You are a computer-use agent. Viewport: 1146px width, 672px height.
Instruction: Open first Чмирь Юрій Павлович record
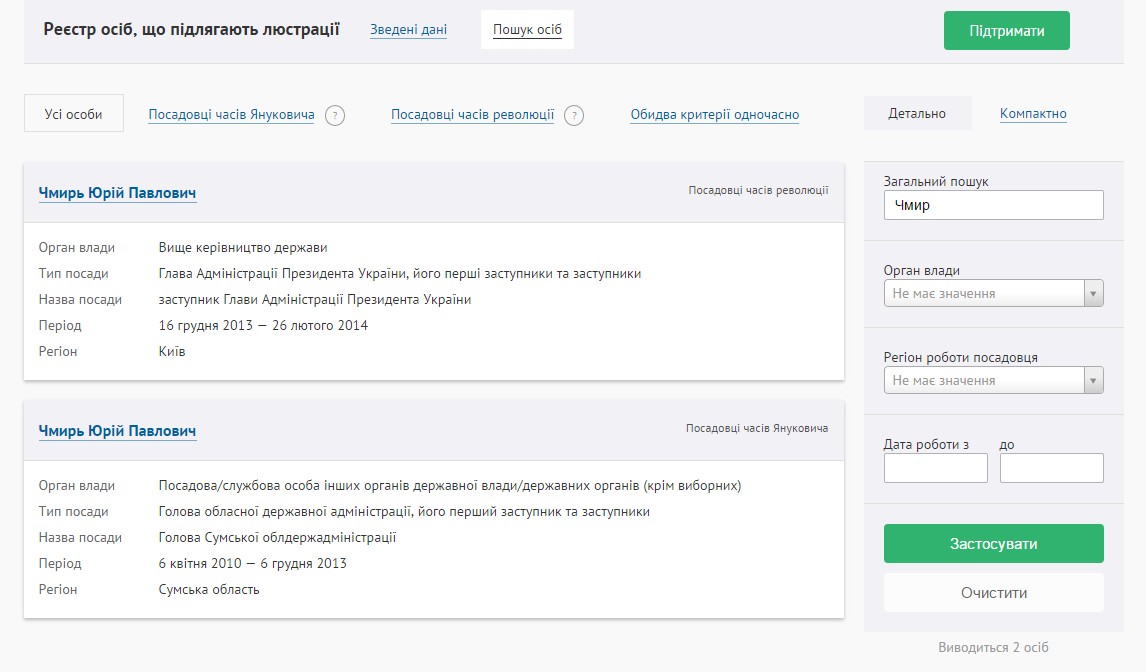117,193
